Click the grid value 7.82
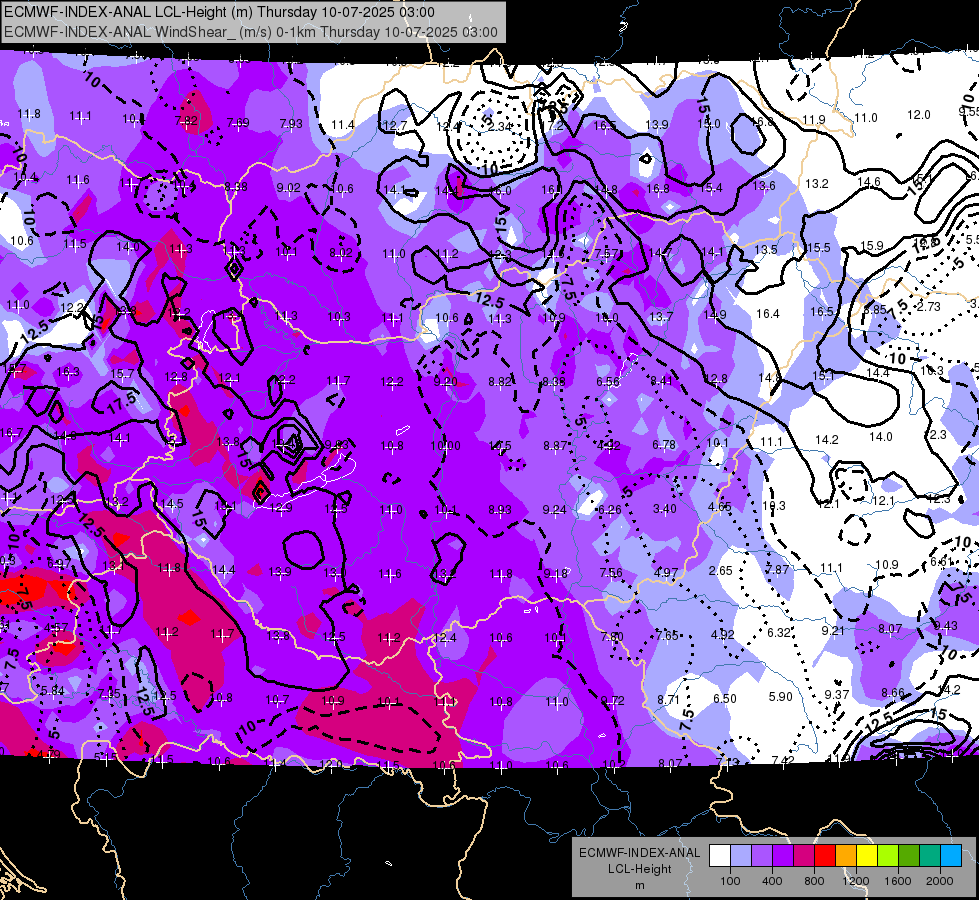 click(187, 121)
